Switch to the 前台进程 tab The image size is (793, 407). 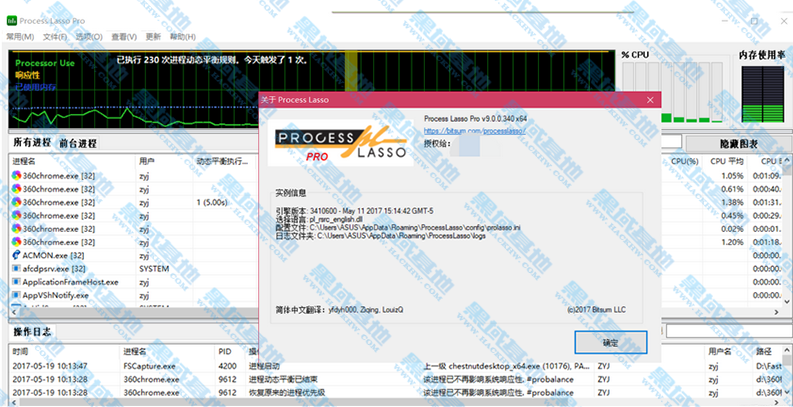pyautogui.click(x=78, y=143)
